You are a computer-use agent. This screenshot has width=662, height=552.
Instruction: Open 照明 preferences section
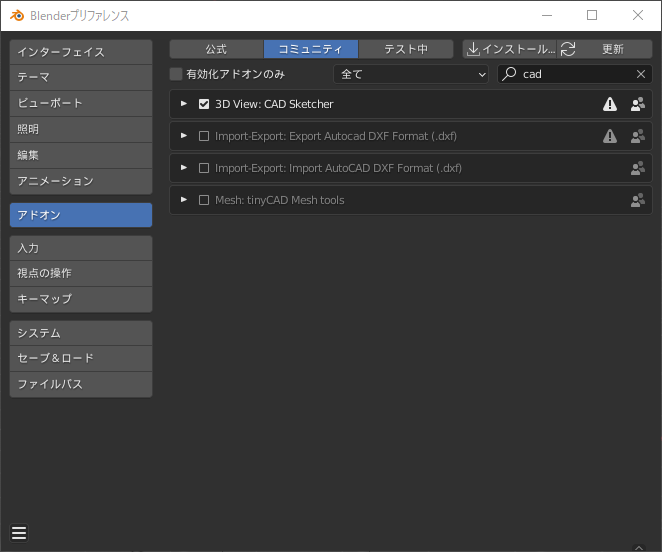click(81, 129)
